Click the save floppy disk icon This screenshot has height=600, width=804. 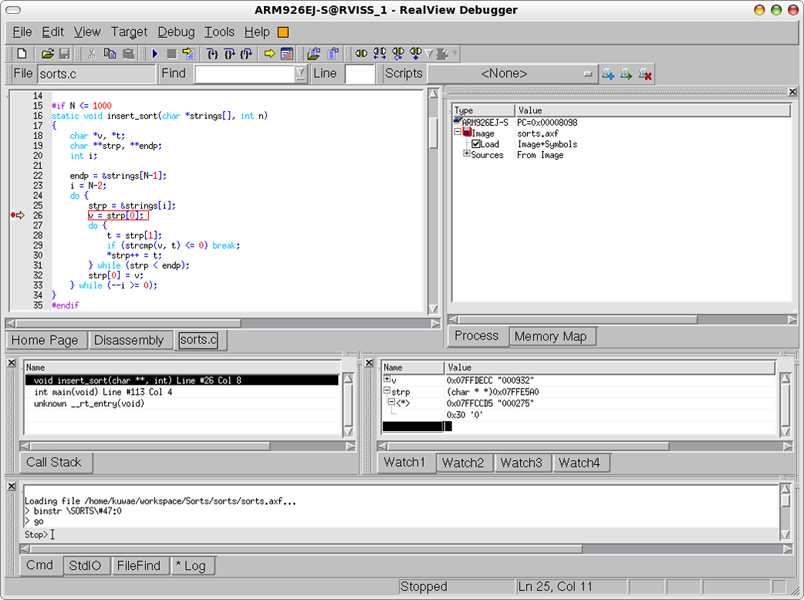[65, 53]
